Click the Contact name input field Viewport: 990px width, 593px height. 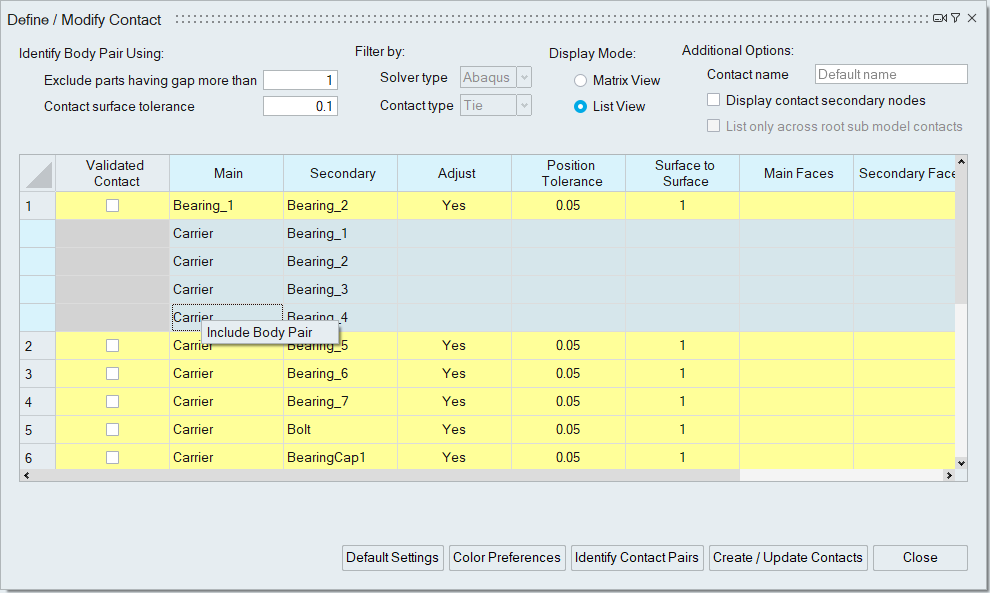tap(891, 74)
